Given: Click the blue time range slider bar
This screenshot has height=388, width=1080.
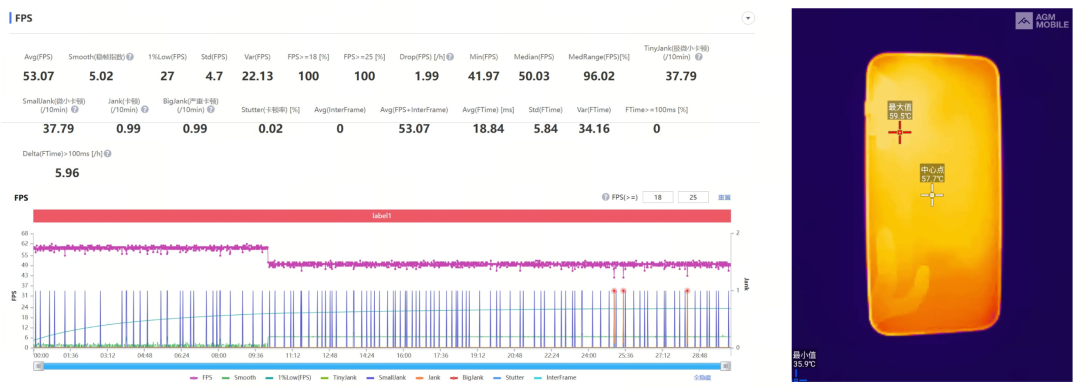Looking at the screenshot, I should pyautogui.click(x=382, y=366).
